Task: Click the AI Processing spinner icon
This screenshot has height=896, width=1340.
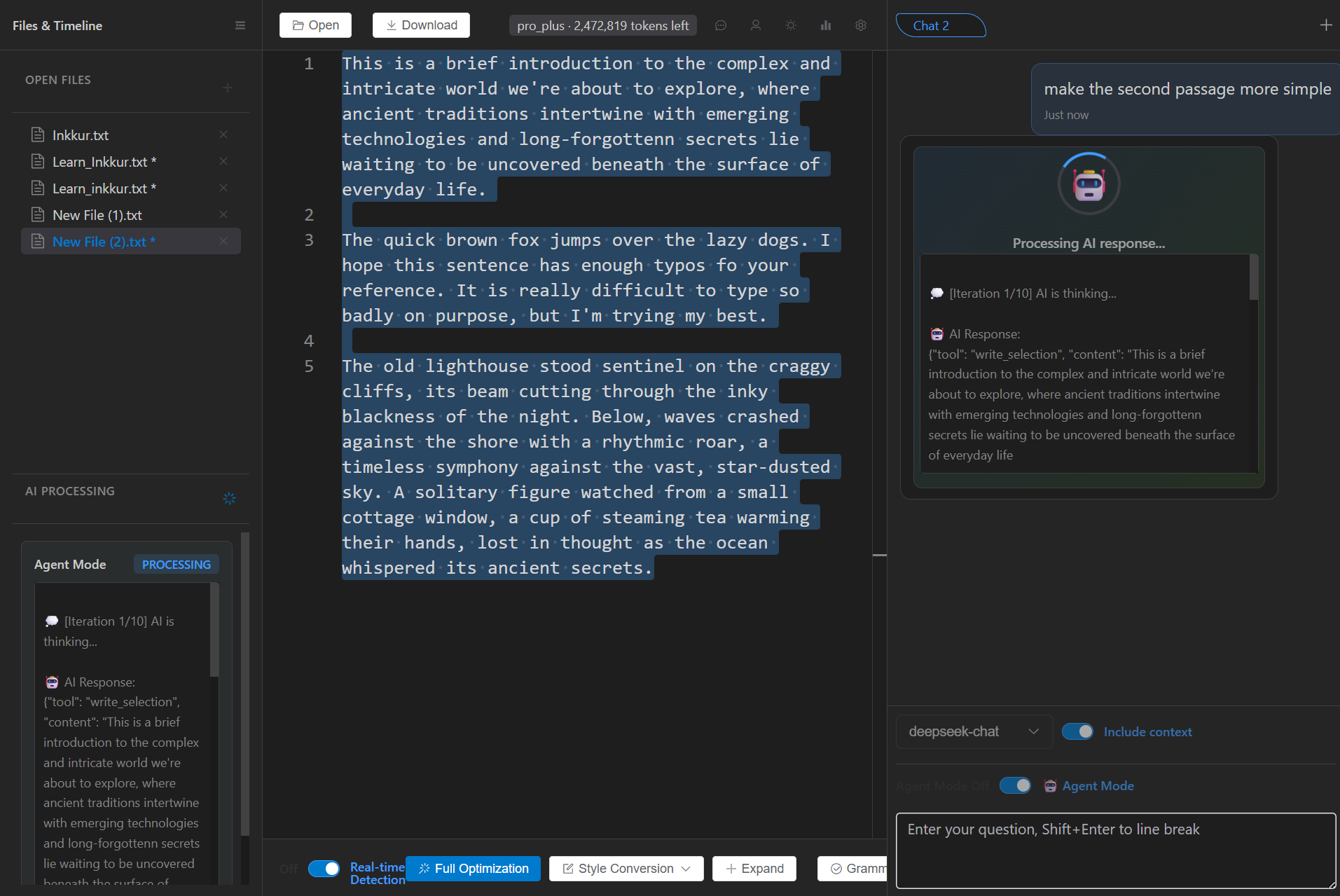Action: (x=229, y=498)
